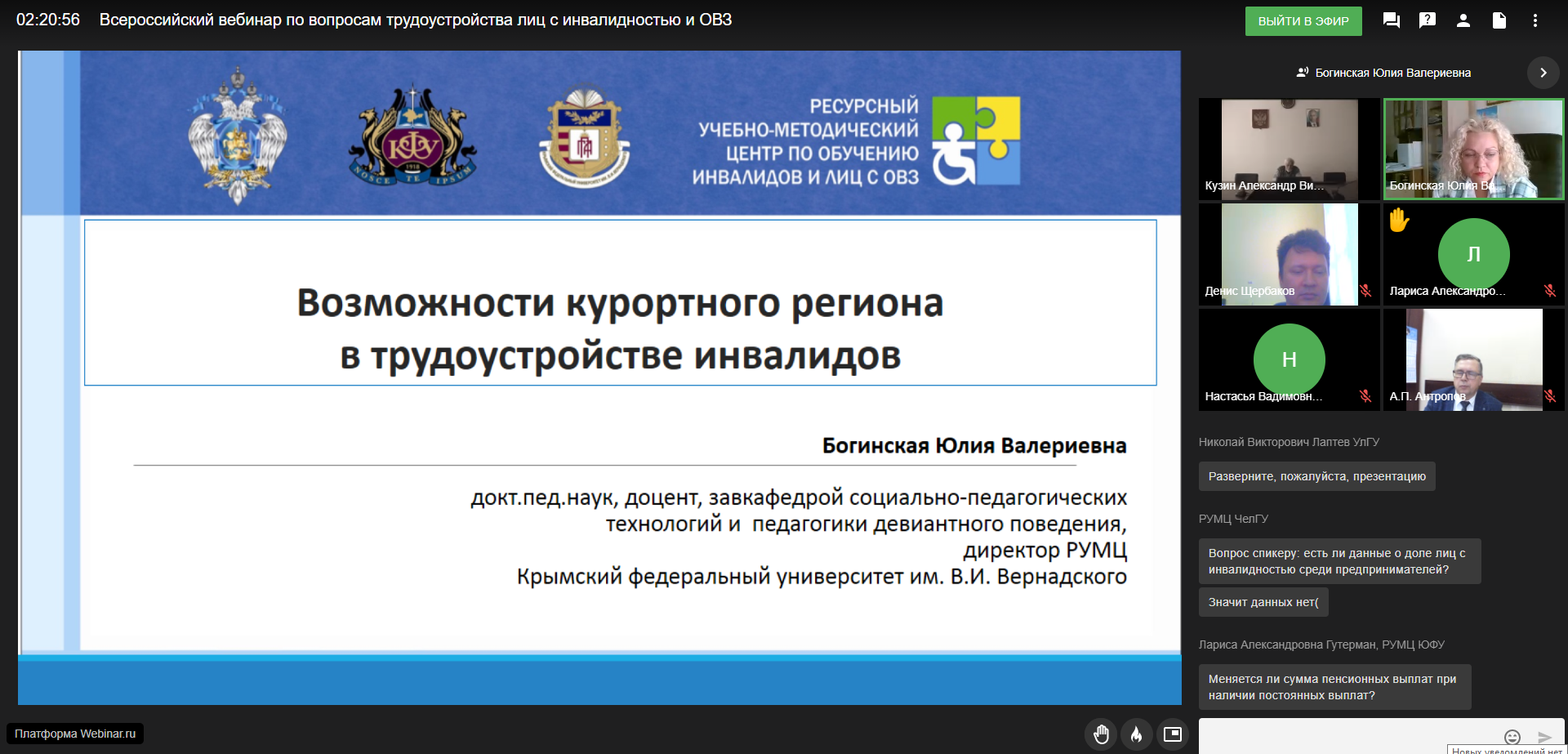This screenshot has width=1568, height=754.
Task: Open the three-dot more options menu
Action: [x=1535, y=21]
